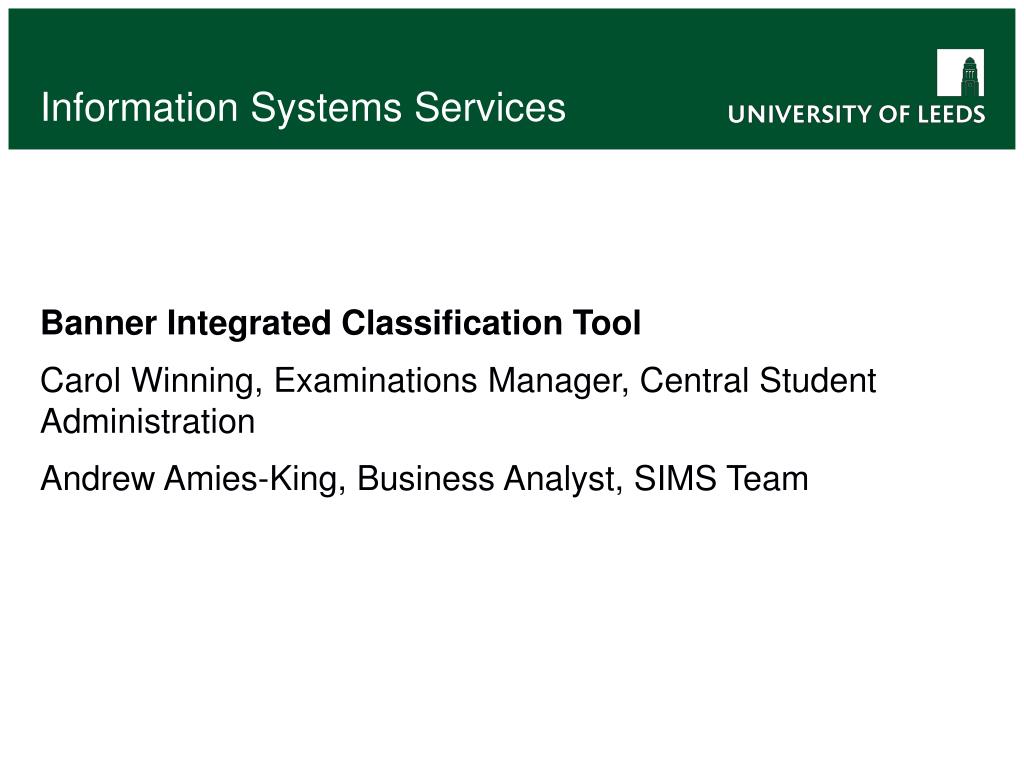Click the Central Student text

click(x=758, y=380)
